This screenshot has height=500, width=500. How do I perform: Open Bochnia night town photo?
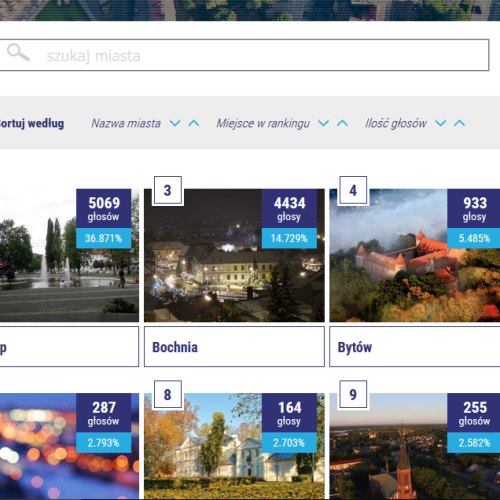(x=234, y=255)
